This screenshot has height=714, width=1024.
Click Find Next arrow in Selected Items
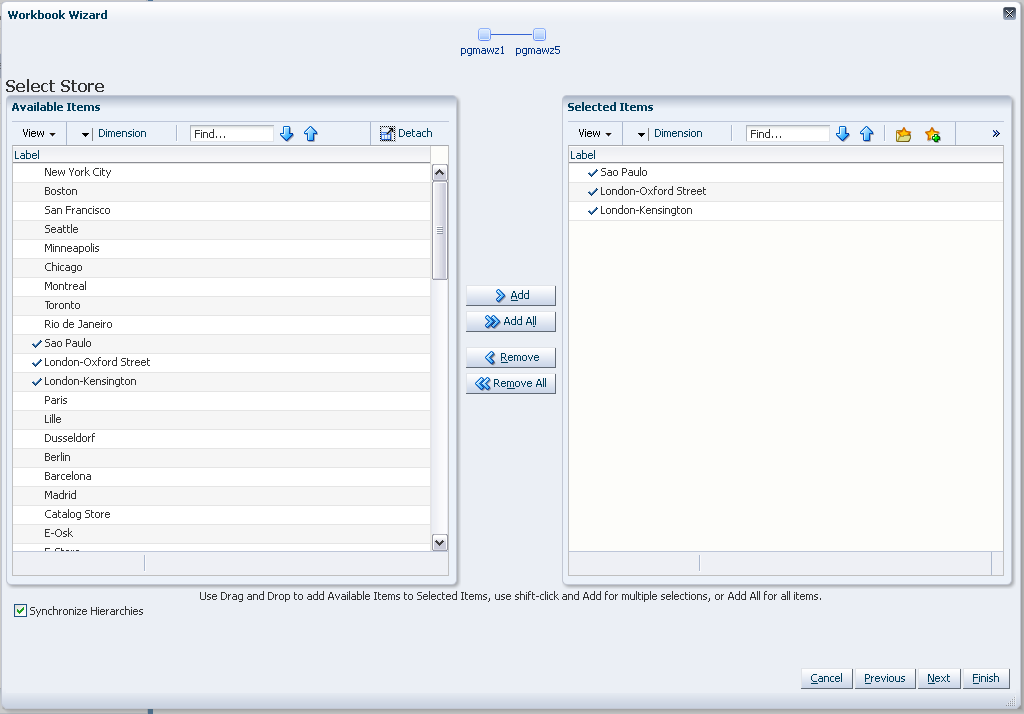click(842, 134)
